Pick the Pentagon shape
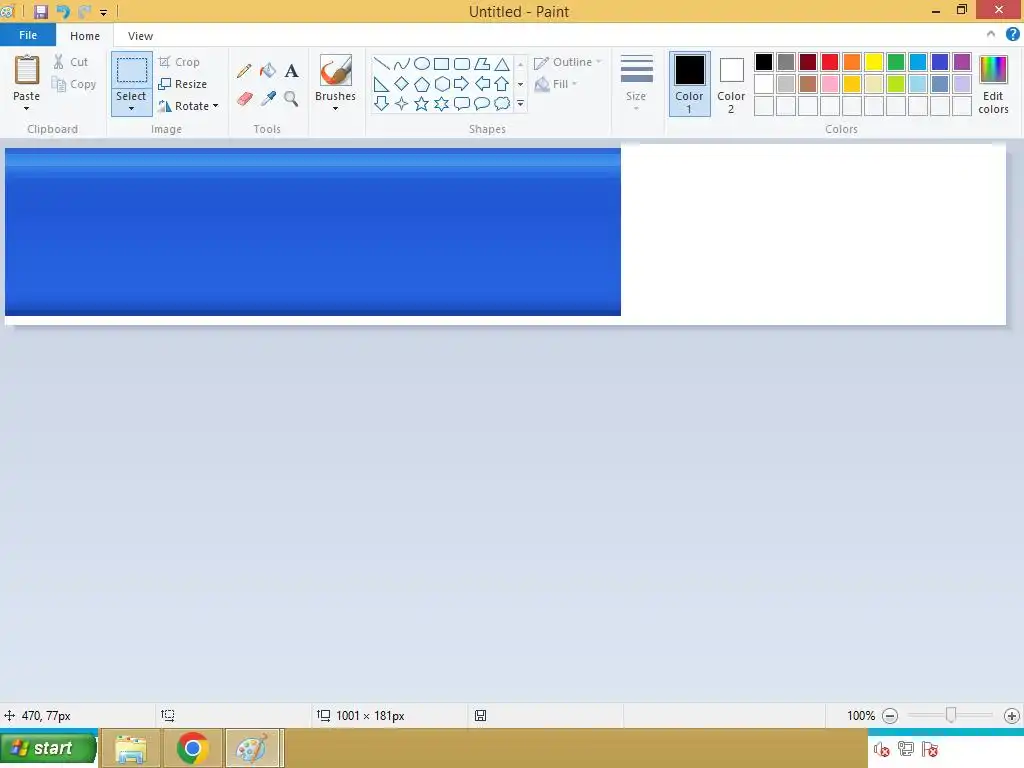The width and height of the screenshot is (1024, 768). (422, 84)
